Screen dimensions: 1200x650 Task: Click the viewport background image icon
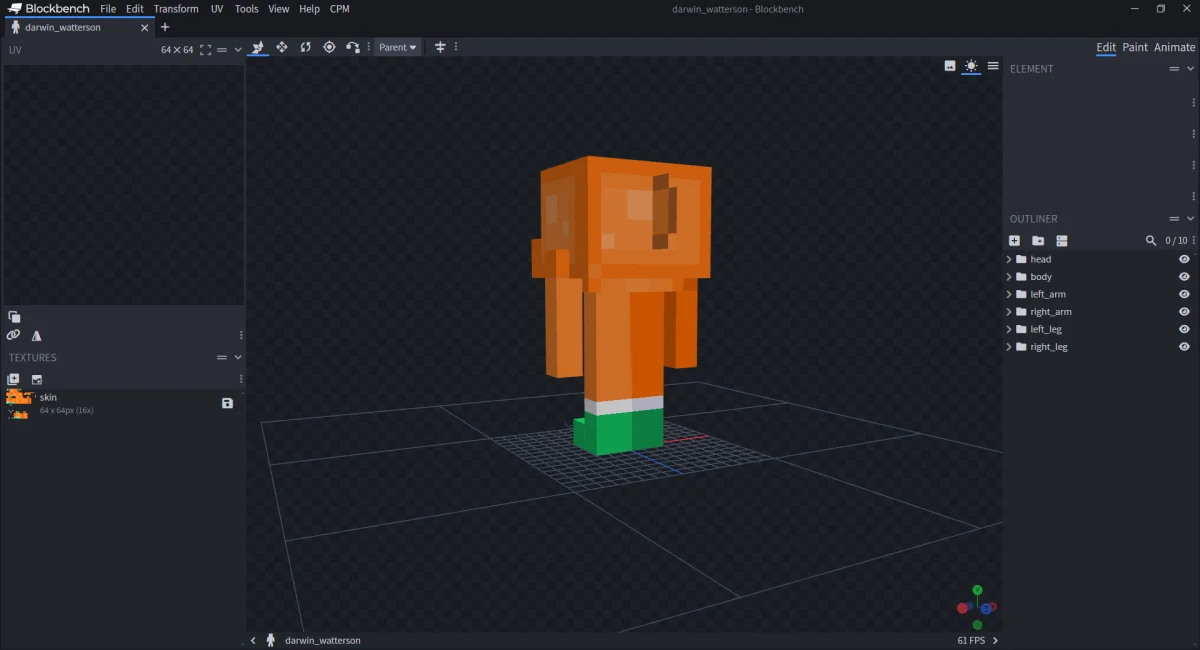pyautogui.click(x=950, y=66)
